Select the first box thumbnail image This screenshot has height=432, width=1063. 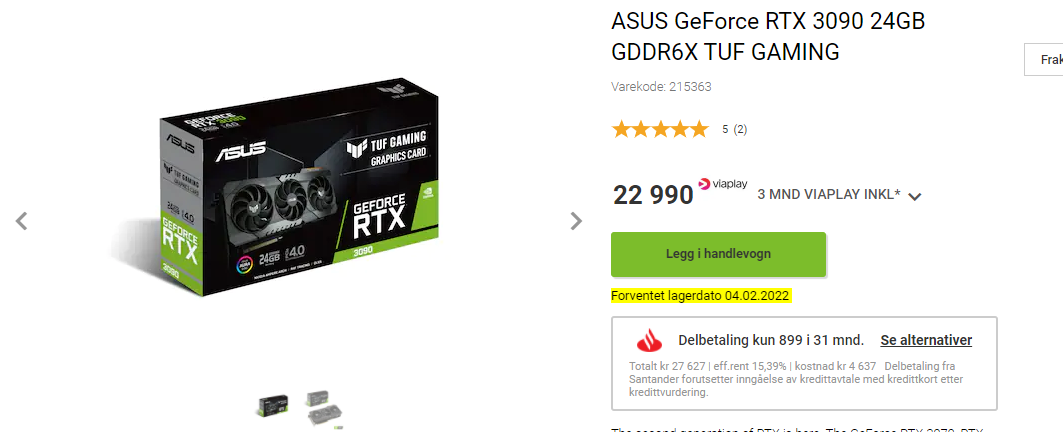[273, 407]
